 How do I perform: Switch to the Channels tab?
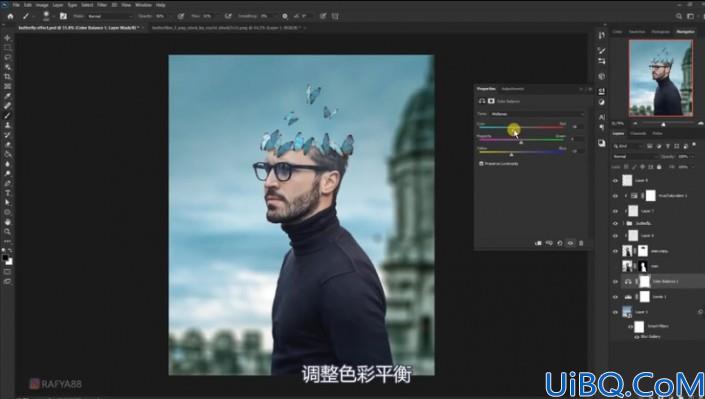[638, 134]
